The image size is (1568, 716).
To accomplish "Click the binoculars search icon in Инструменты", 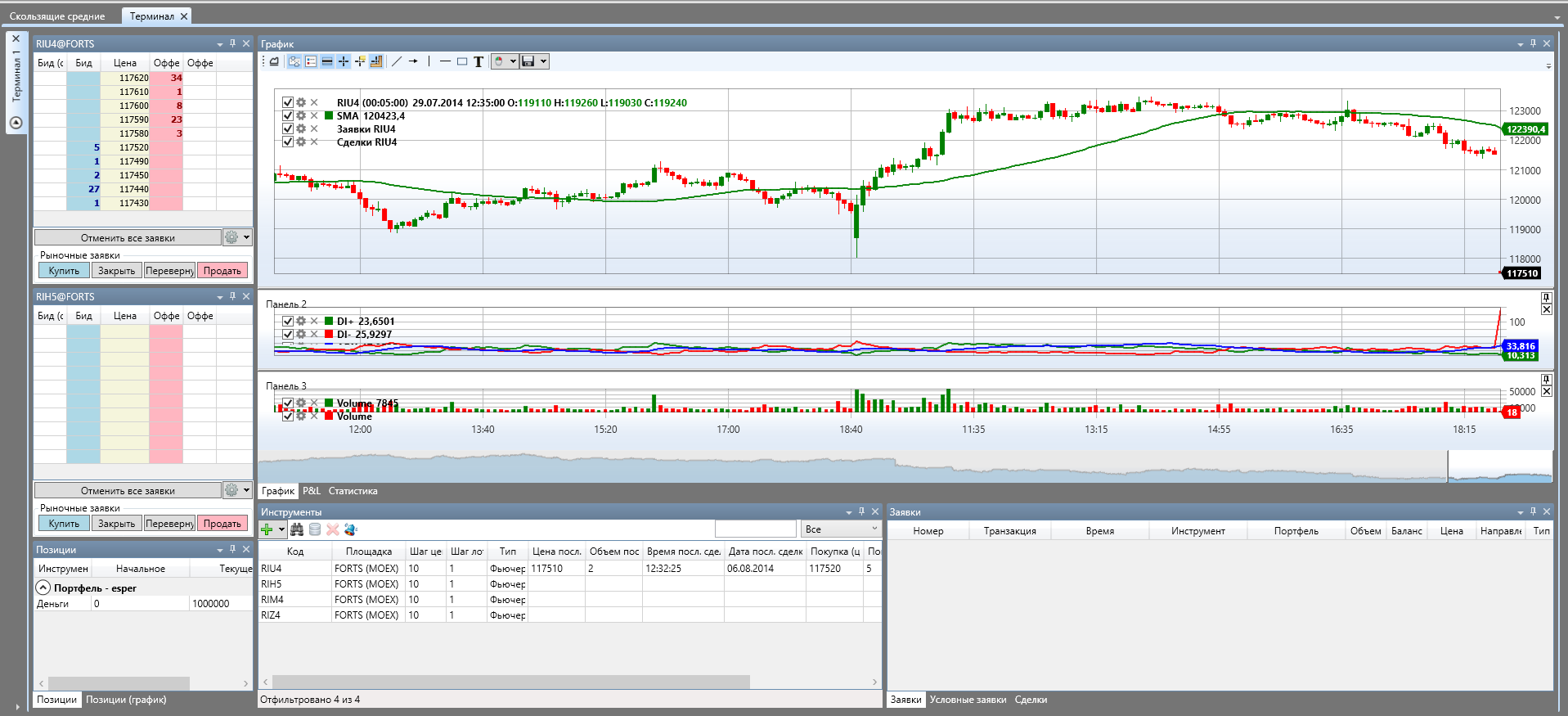I will [297, 529].
